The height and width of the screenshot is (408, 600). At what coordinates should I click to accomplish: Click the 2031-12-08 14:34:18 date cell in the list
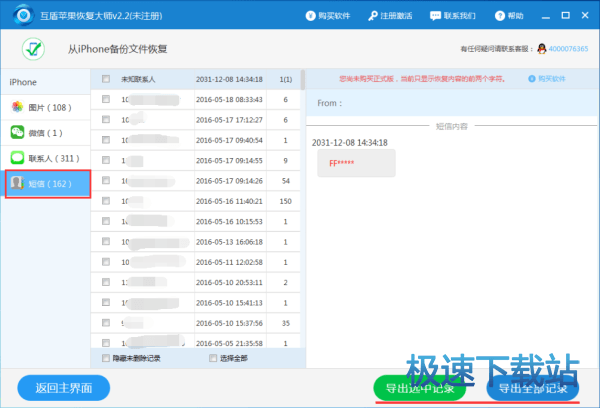pyautogui.click(x=229, y=79)
